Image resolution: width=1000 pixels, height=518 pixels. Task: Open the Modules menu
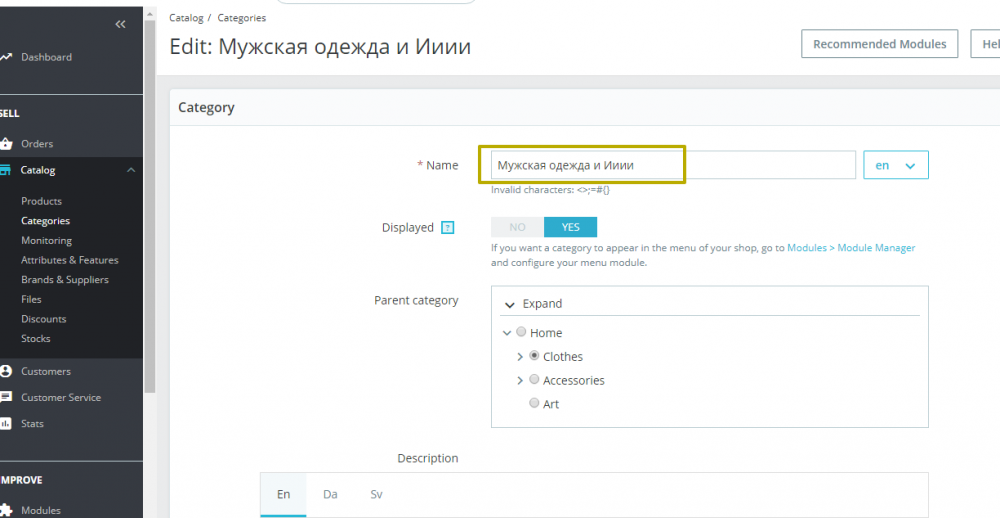pos(41,510)
